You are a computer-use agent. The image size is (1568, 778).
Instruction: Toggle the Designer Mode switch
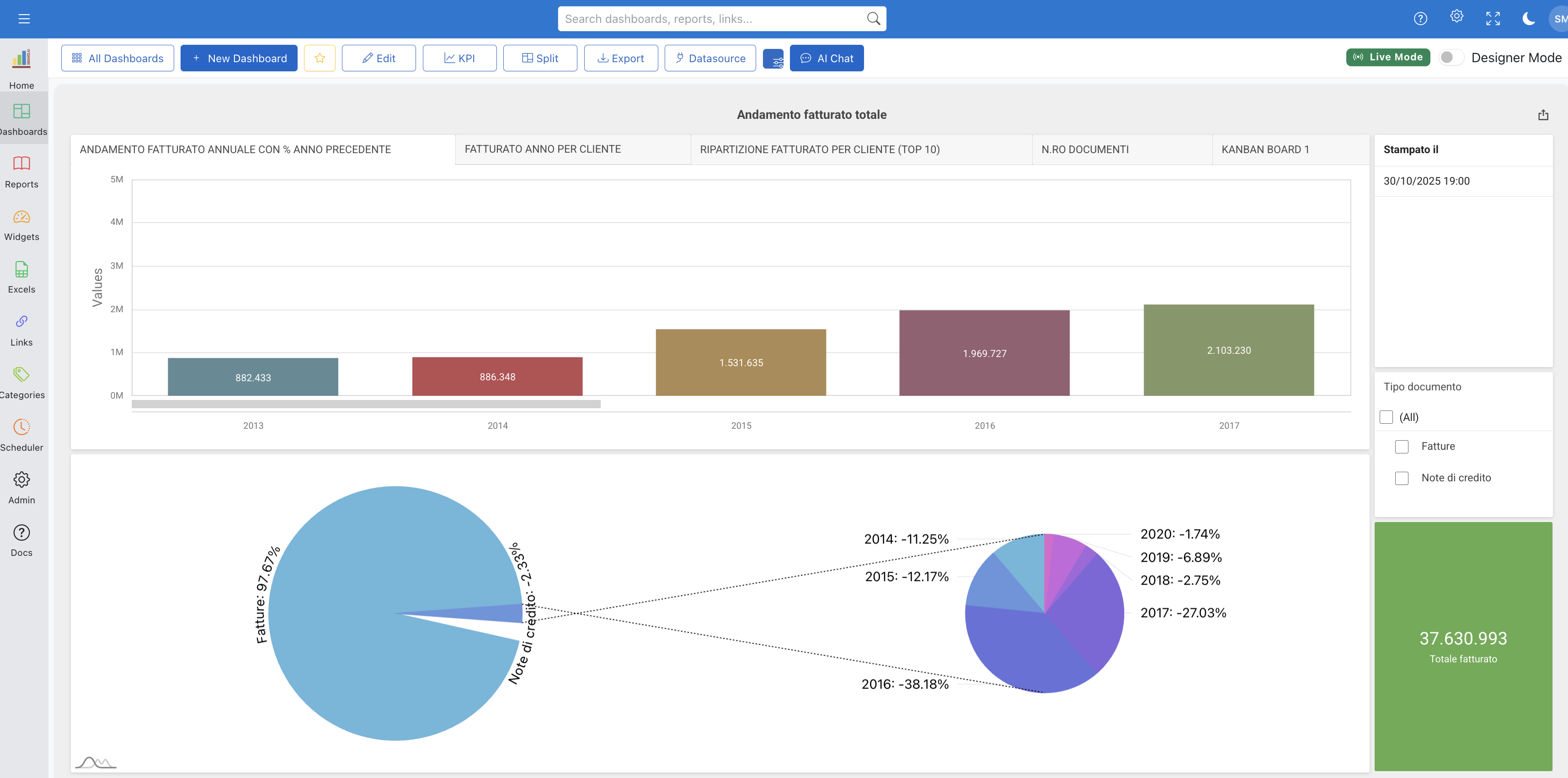[1451, 57]
